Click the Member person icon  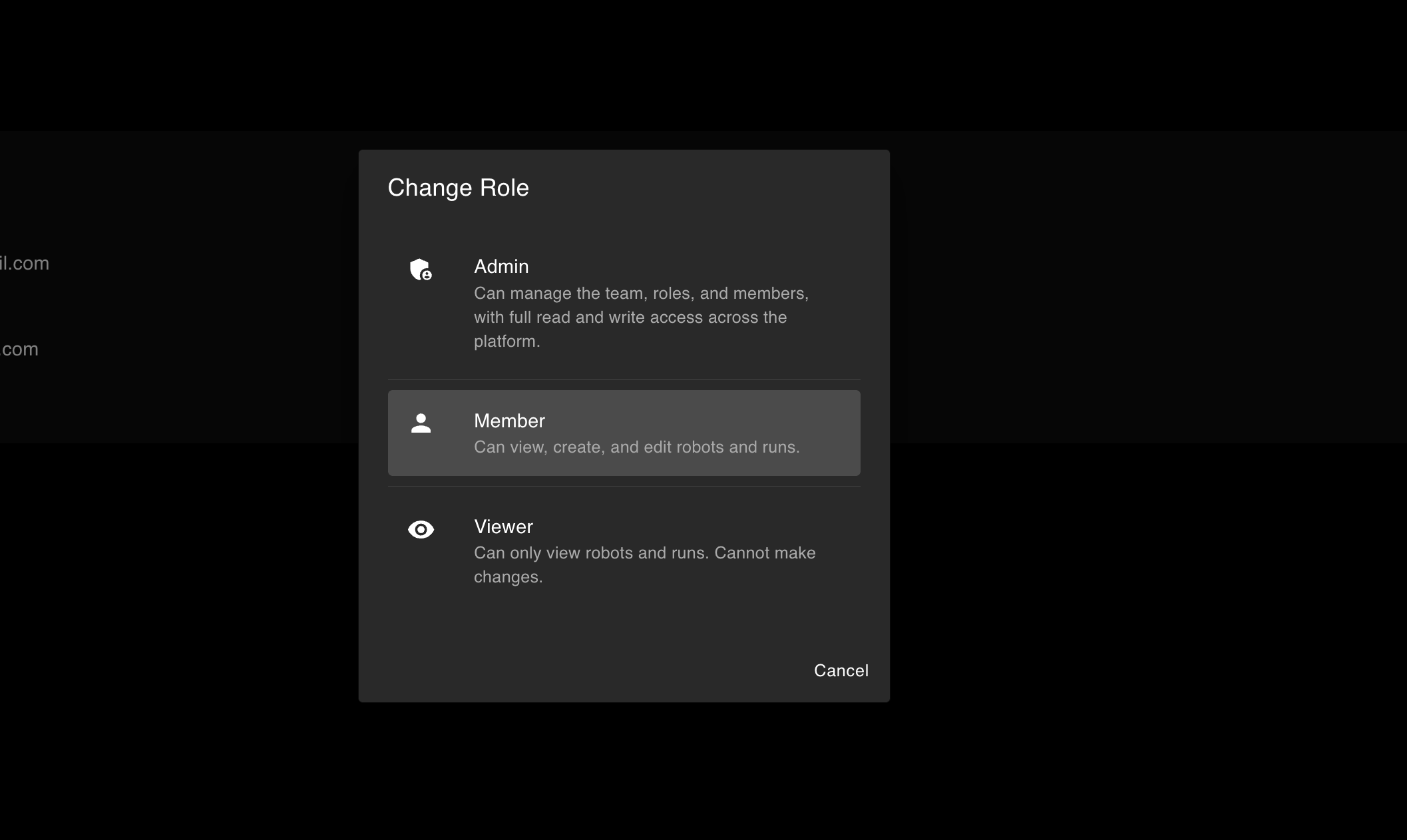pyautogui.click(x=421, y=423)
